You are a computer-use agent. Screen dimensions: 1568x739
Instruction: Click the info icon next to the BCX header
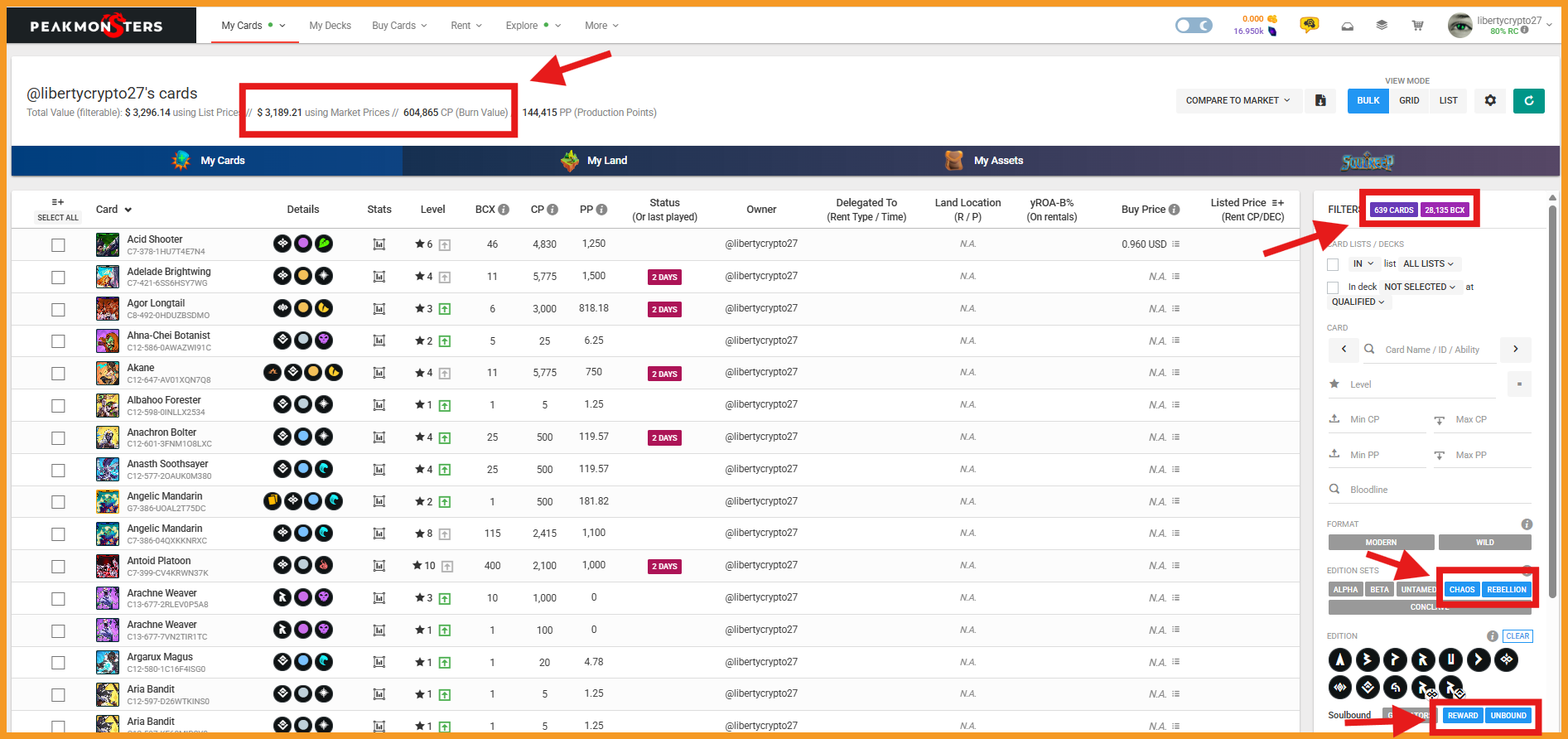[504, 210]
